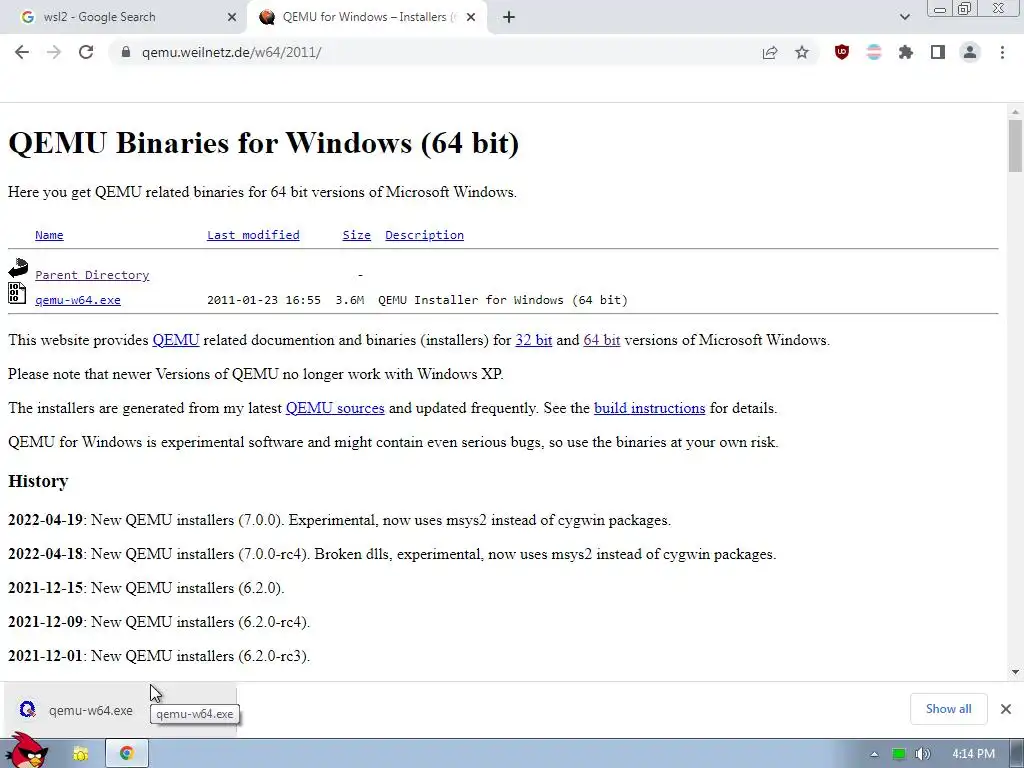
Task: Click the QEMU Installer for Windows description
Action: pos(503,300)
